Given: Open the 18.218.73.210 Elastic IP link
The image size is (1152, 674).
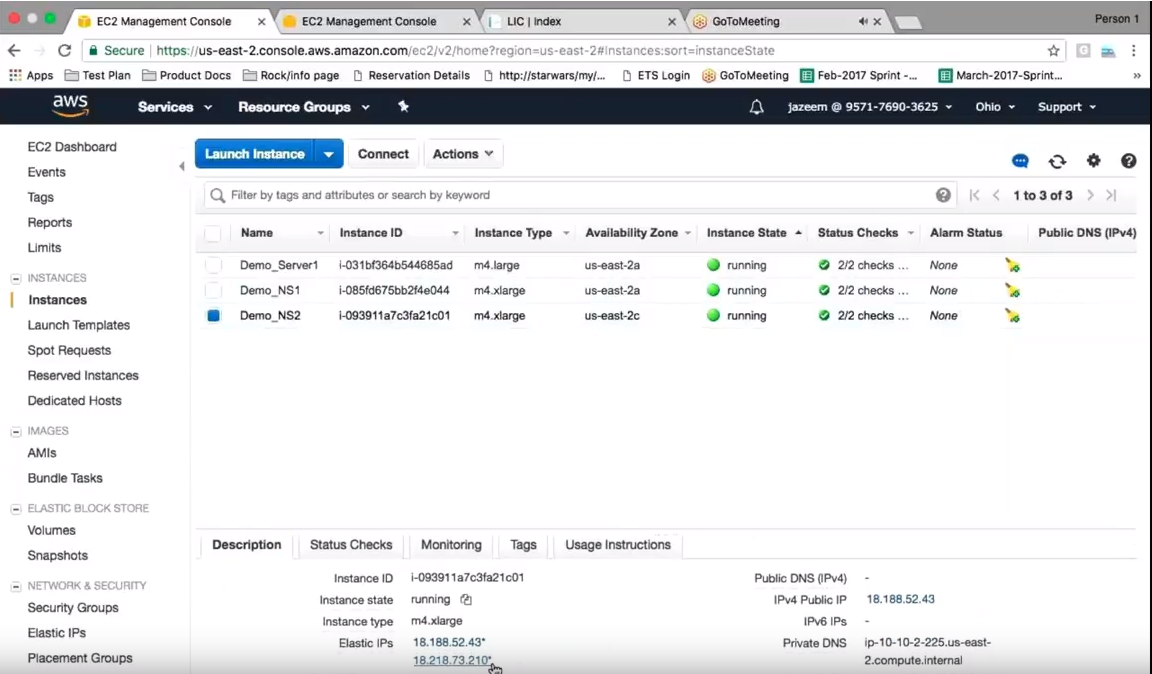Looking at the screenshot, I should (x=451, y=661).
